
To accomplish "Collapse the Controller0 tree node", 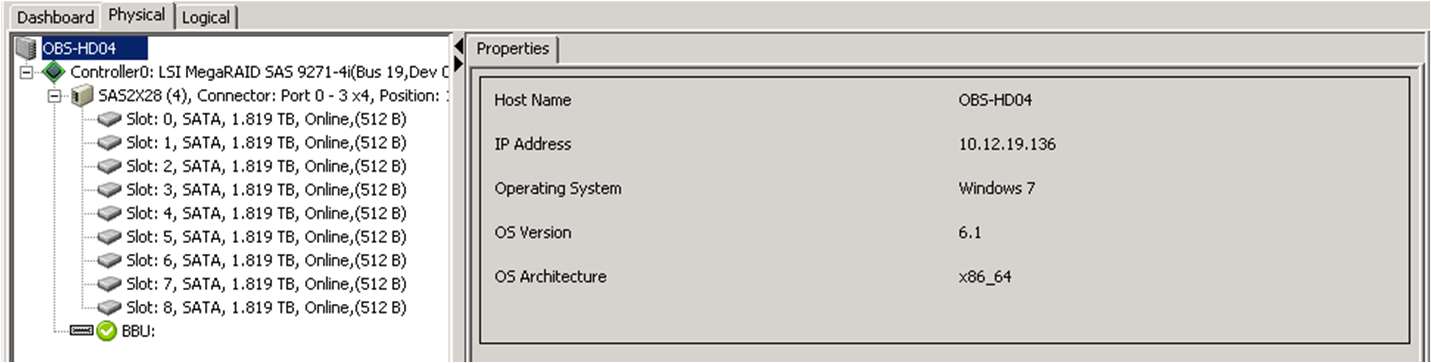I will [x=27, y=73].
